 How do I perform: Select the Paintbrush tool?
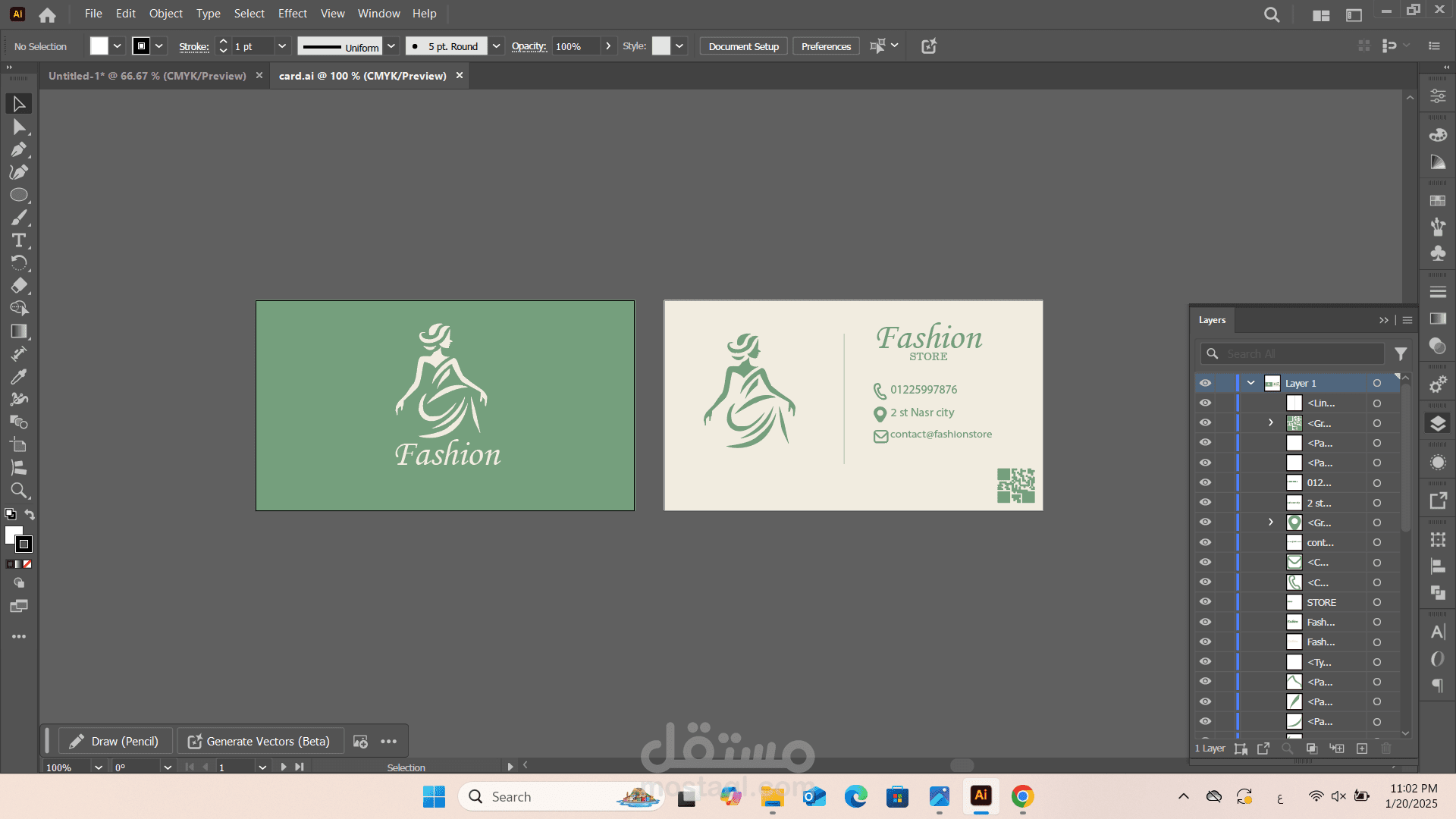point(19,218)
